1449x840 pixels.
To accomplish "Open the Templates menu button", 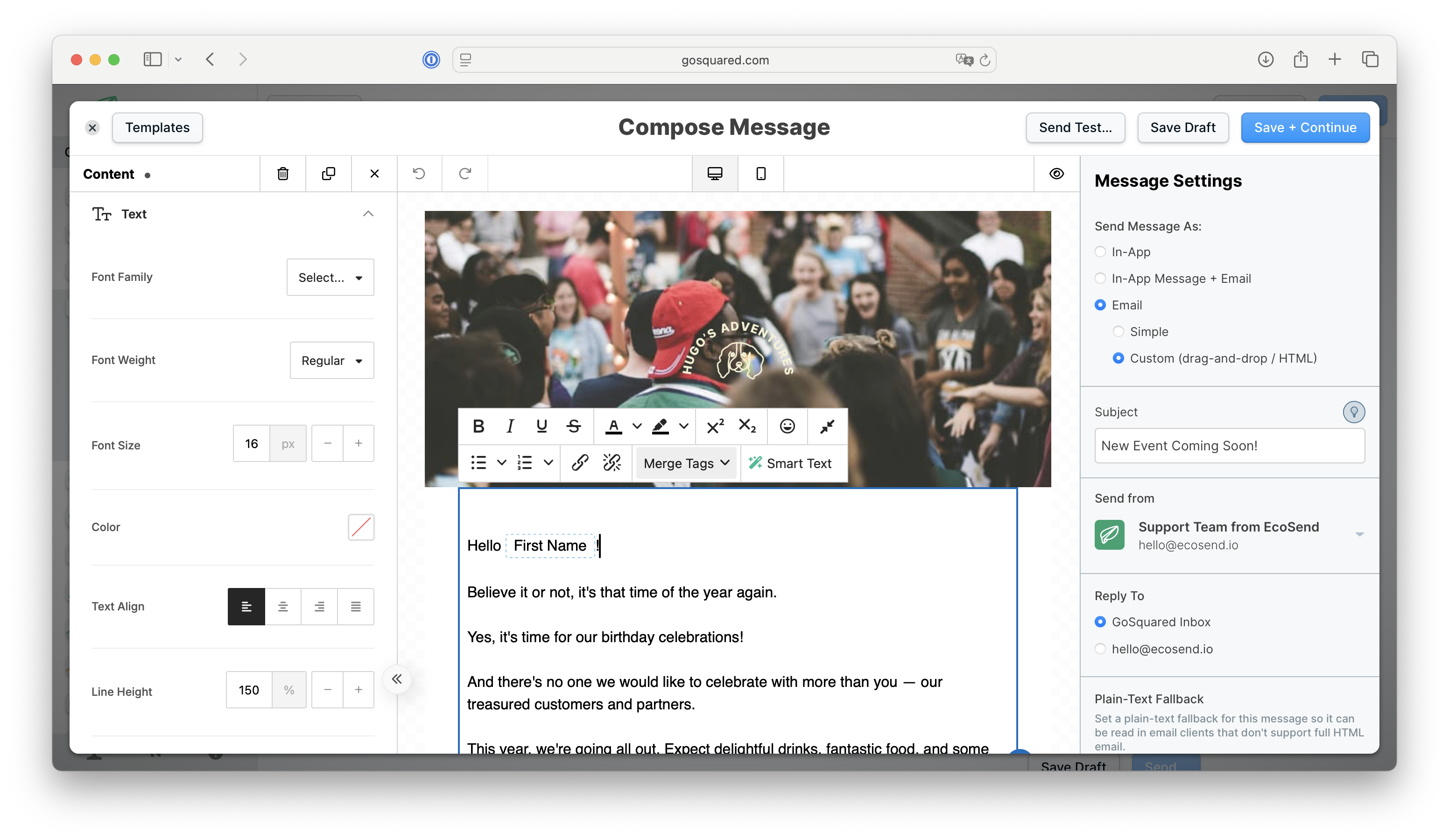I will tap(157, 128).
